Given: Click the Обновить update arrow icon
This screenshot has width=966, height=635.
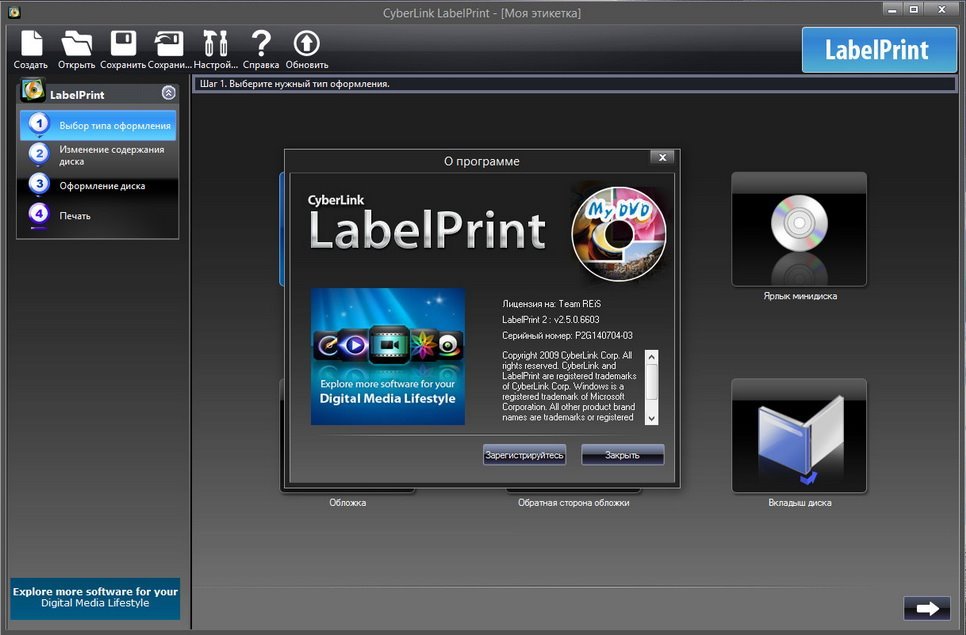Looking at the screenshot, I should (307, 44).
